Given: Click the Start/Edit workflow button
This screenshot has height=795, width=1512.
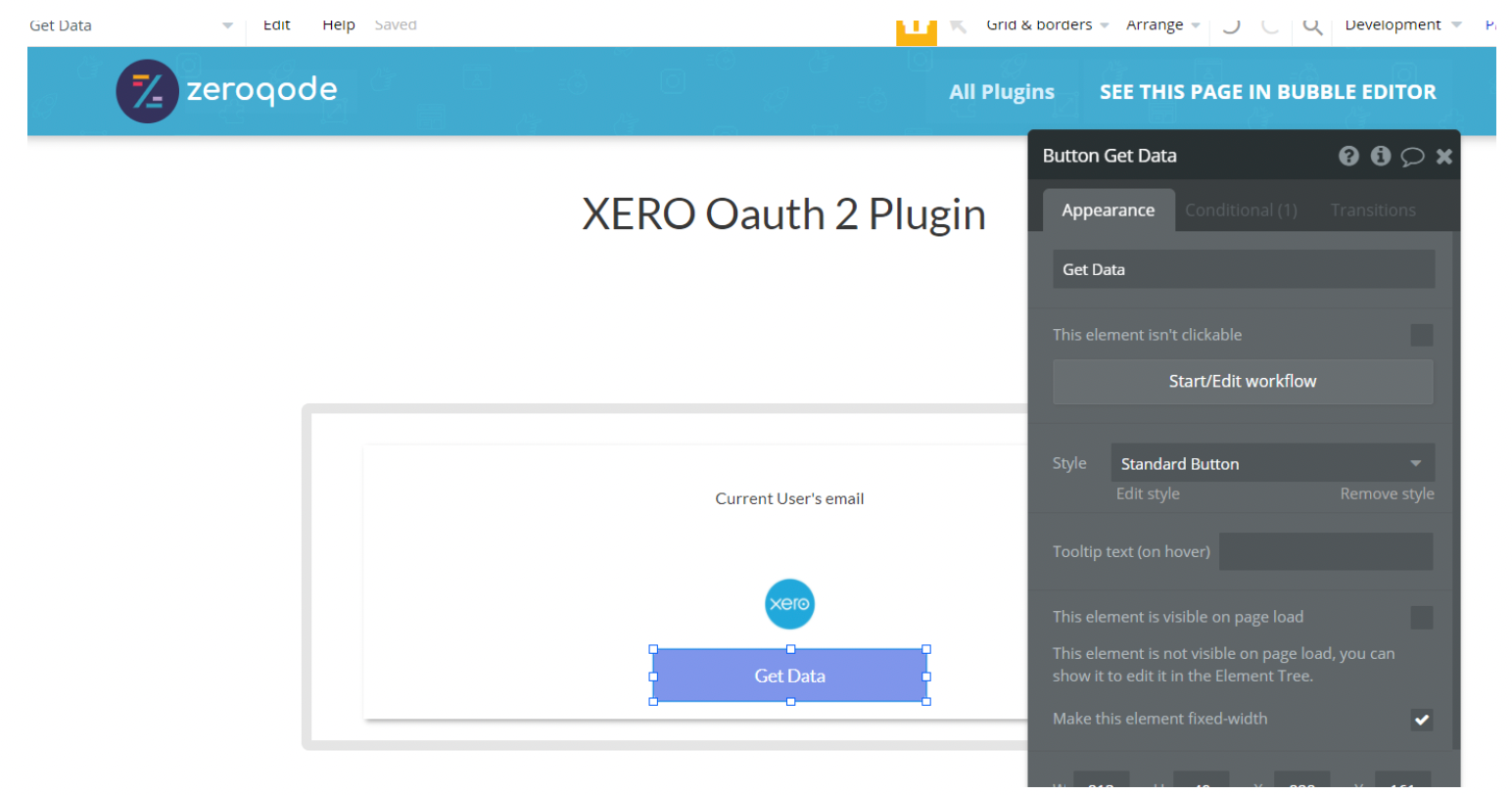Looking at the screenshot, I should 1243,381.
